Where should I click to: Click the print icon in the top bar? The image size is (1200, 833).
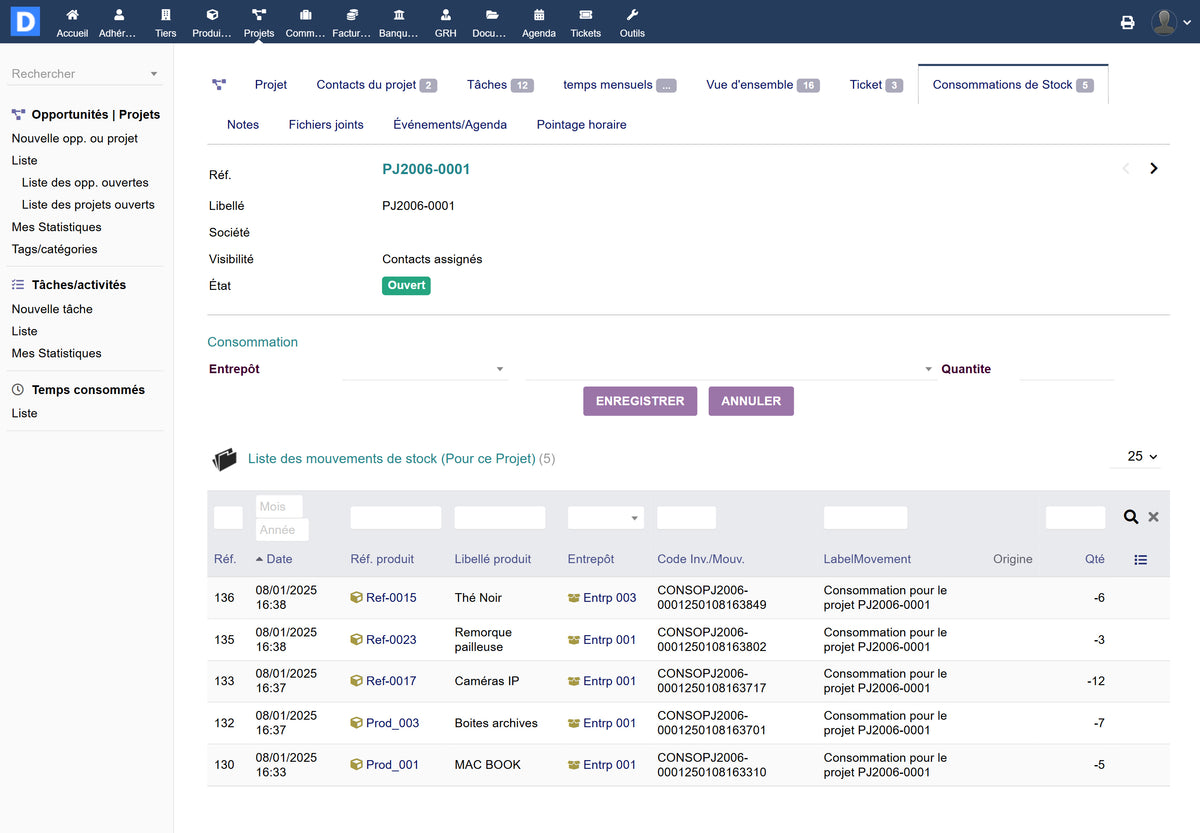click(x=1128, y=21)
